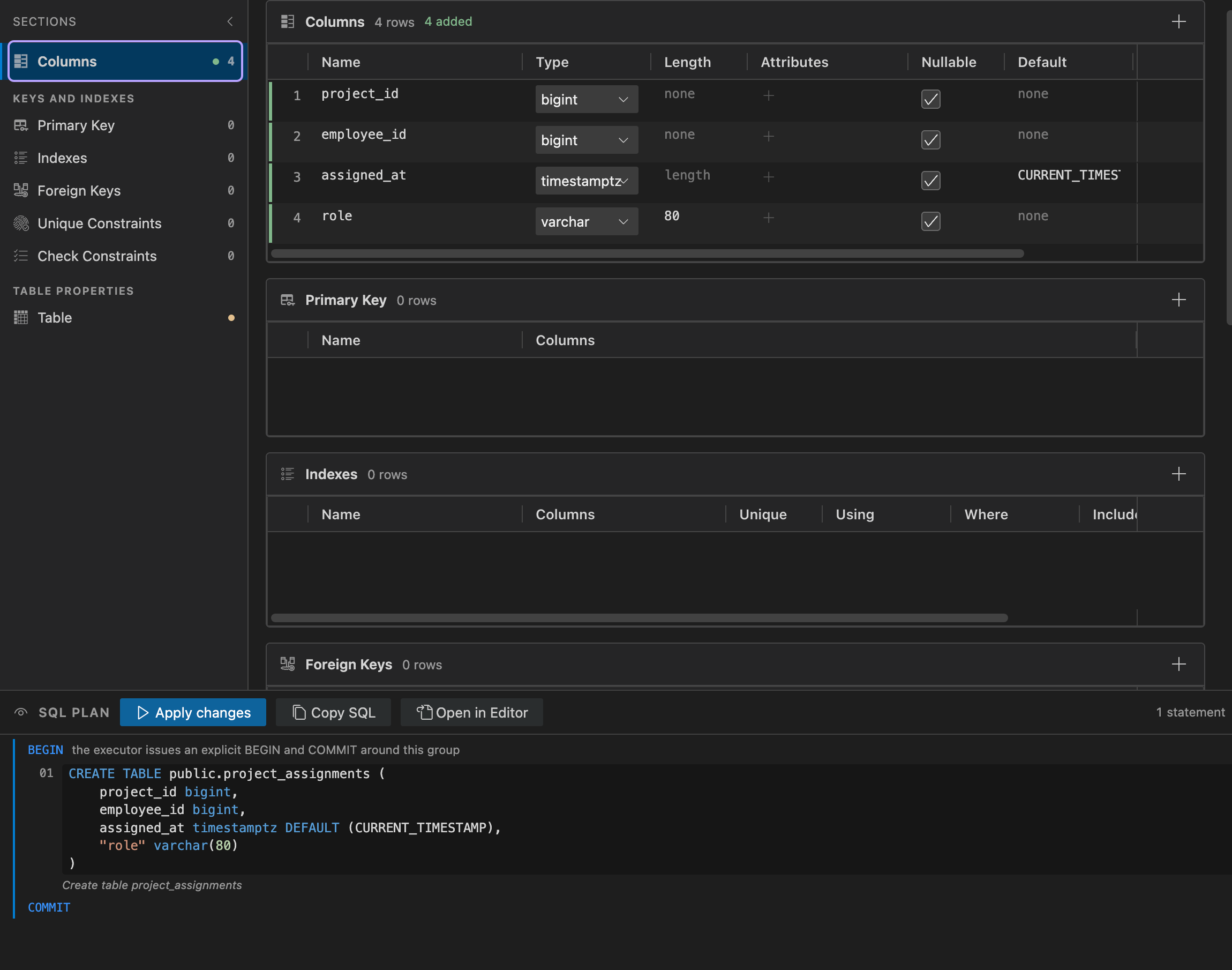Screen dimensions: 1232x970
Task: Edit length value 80 for role
Action: [x=672, y=216]
